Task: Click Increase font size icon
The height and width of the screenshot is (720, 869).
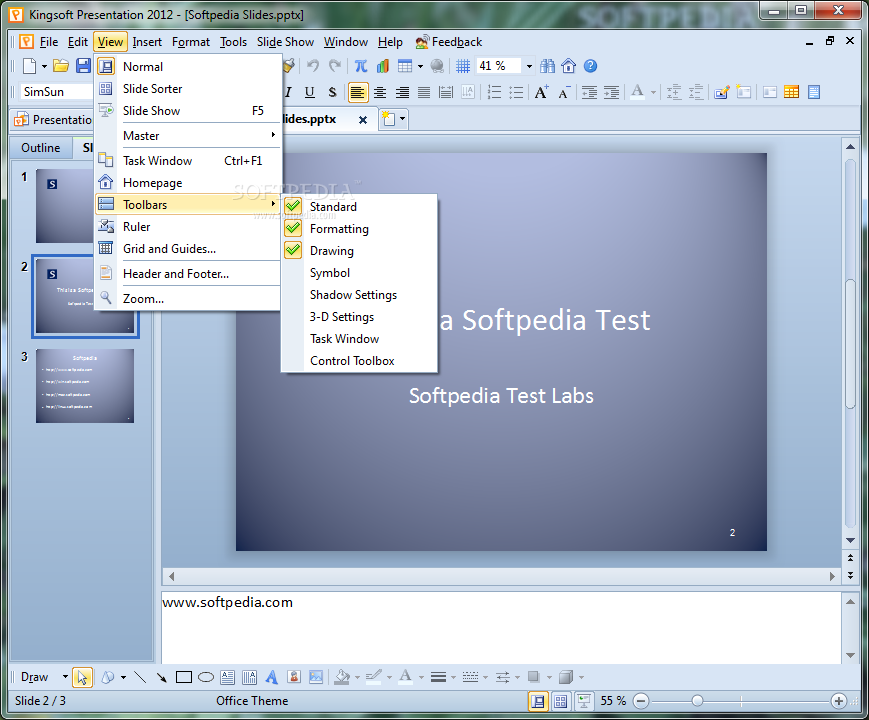Action: 541,92
